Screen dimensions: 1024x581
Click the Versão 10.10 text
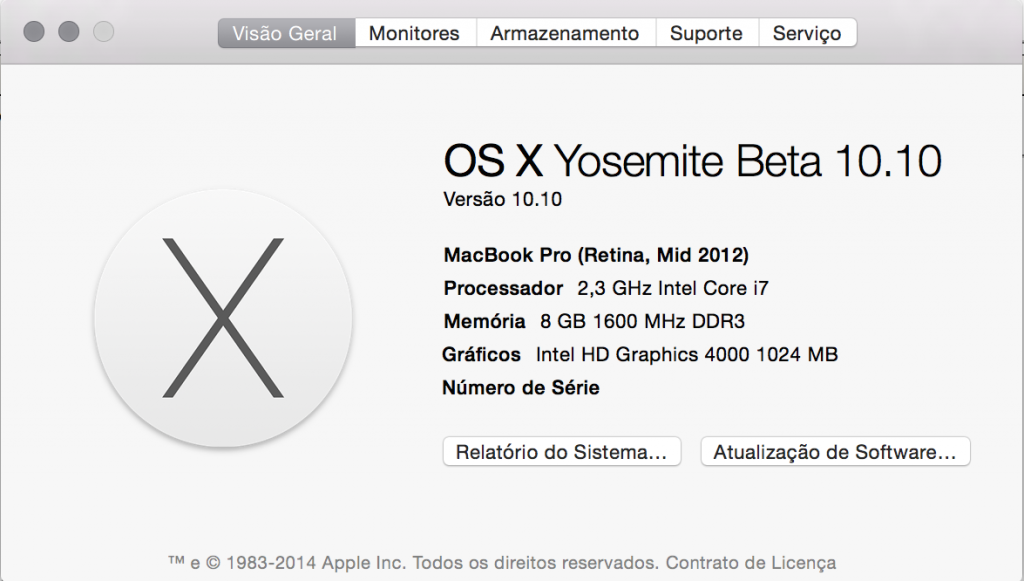pyautogui.click(x=502, y=199)
